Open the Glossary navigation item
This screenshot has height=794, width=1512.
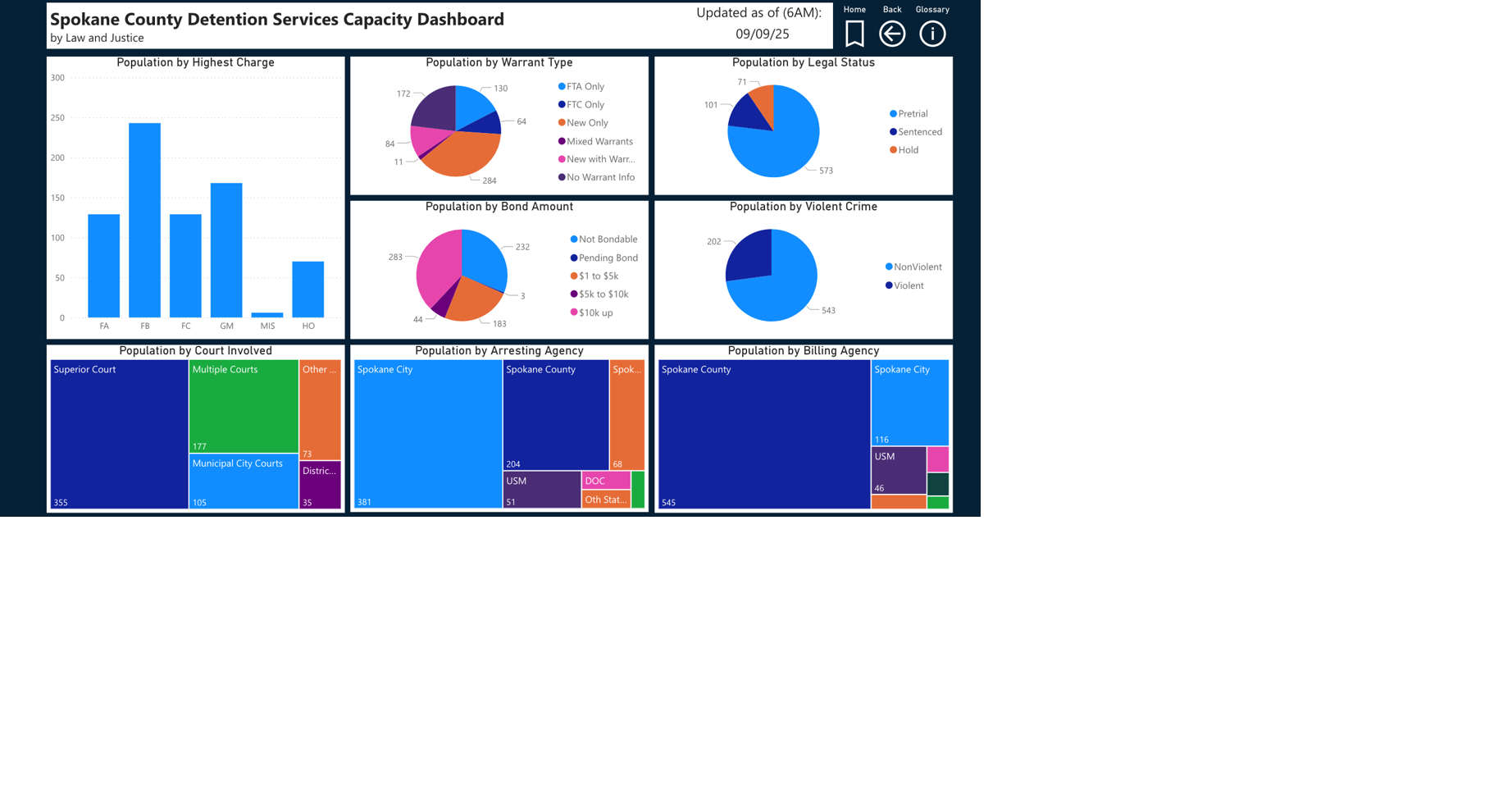click(932, 9)
